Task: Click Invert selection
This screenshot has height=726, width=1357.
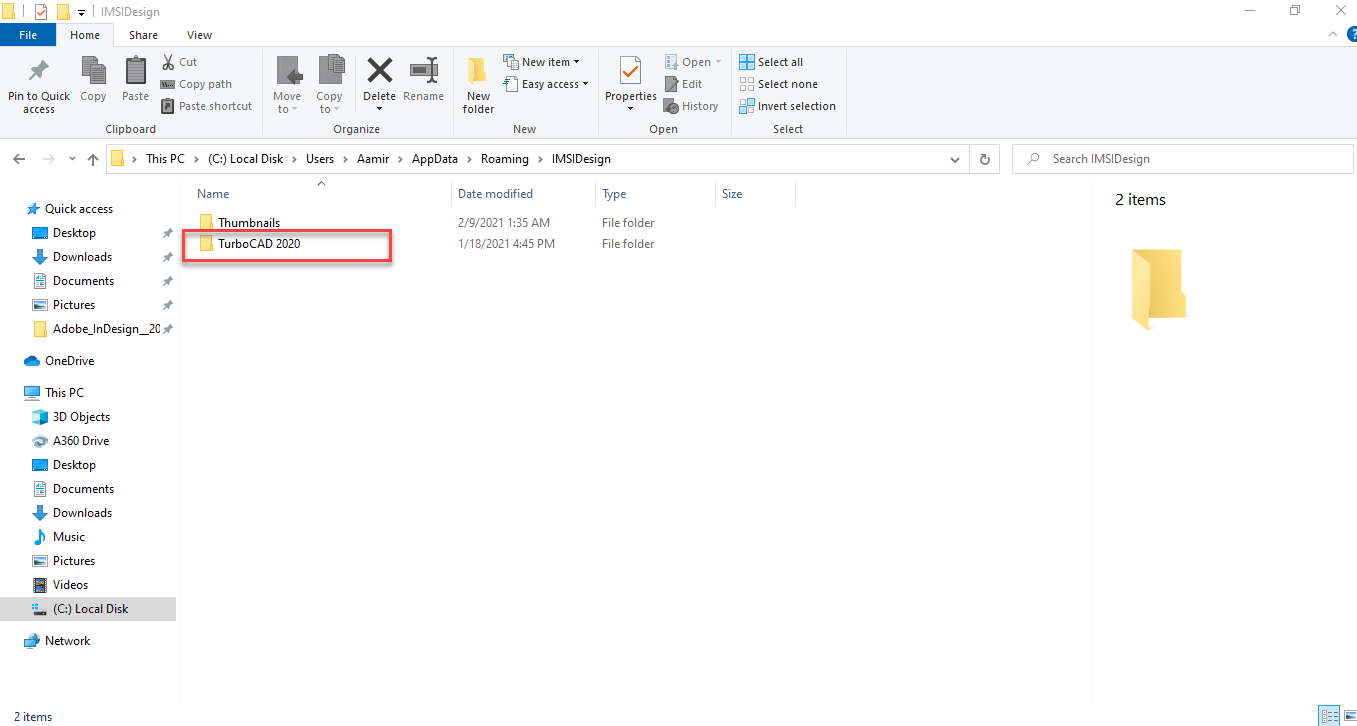Action: tap(787, 106)
